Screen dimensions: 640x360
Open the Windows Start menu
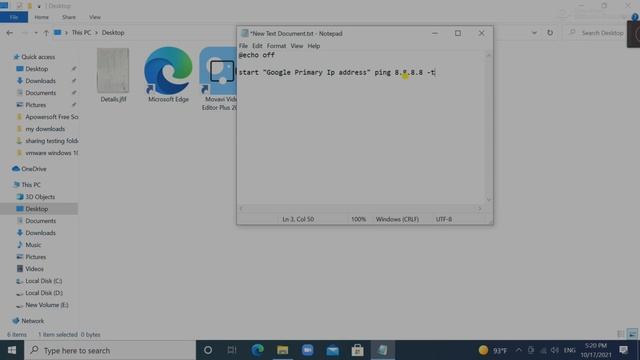pos(12,350)
